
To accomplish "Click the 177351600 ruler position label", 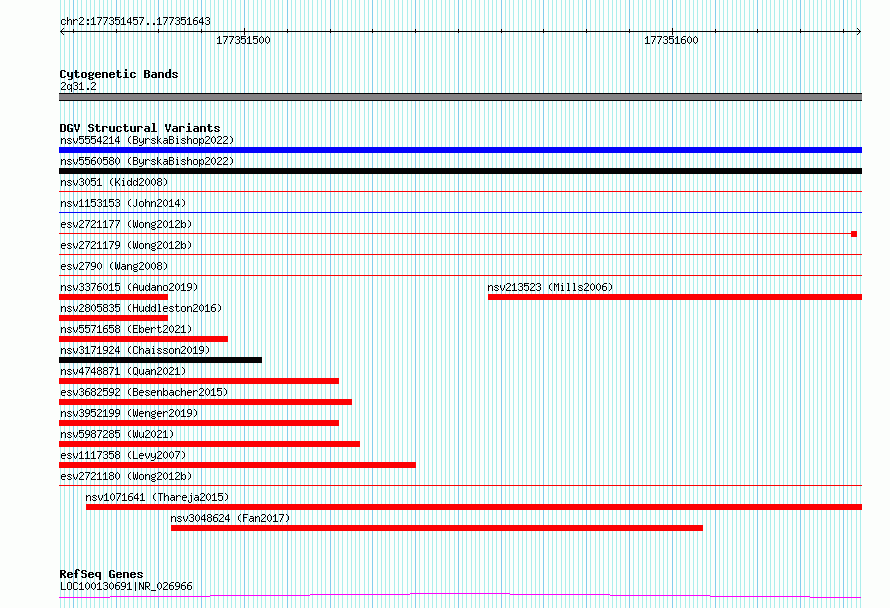I will click(x=671, y=40).
